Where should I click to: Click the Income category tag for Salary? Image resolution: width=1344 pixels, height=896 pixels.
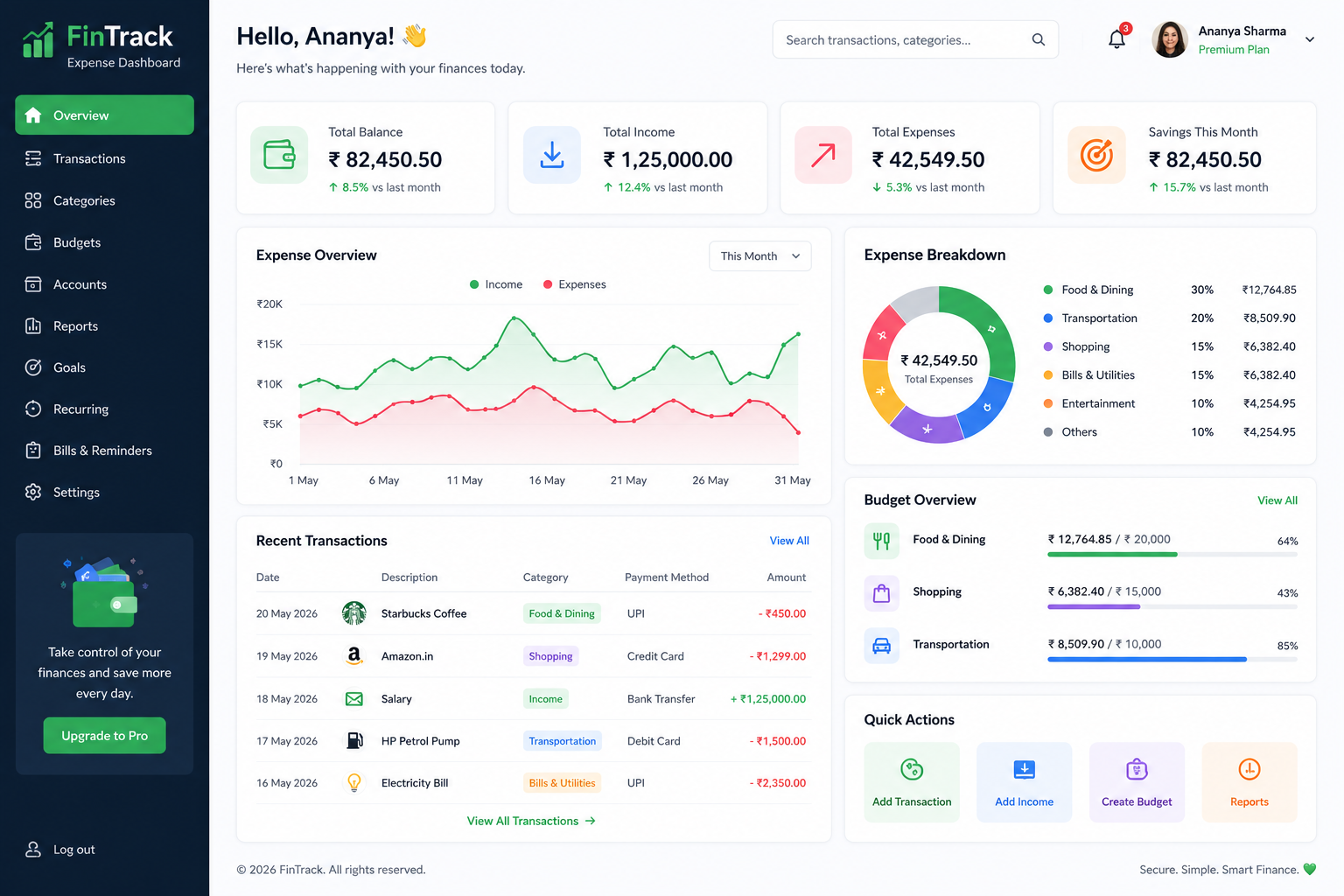coord(545,698)
